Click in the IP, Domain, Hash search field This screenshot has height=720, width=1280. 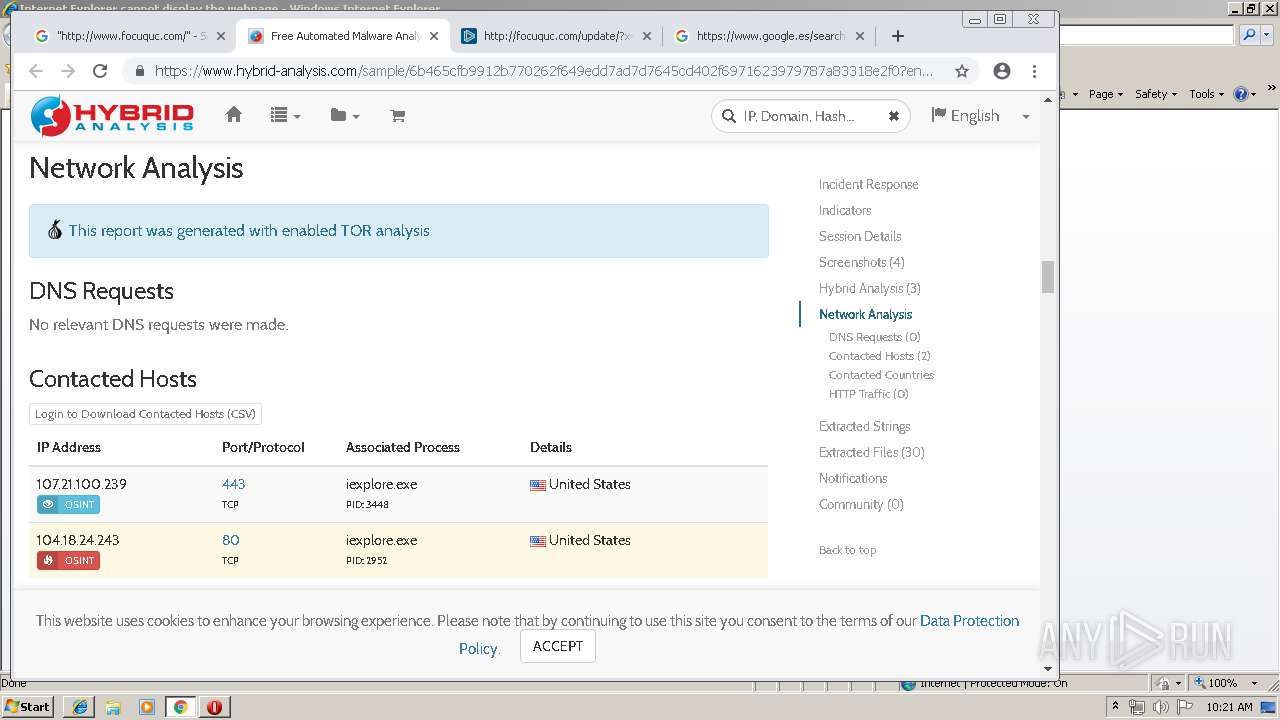pos(810,116)
